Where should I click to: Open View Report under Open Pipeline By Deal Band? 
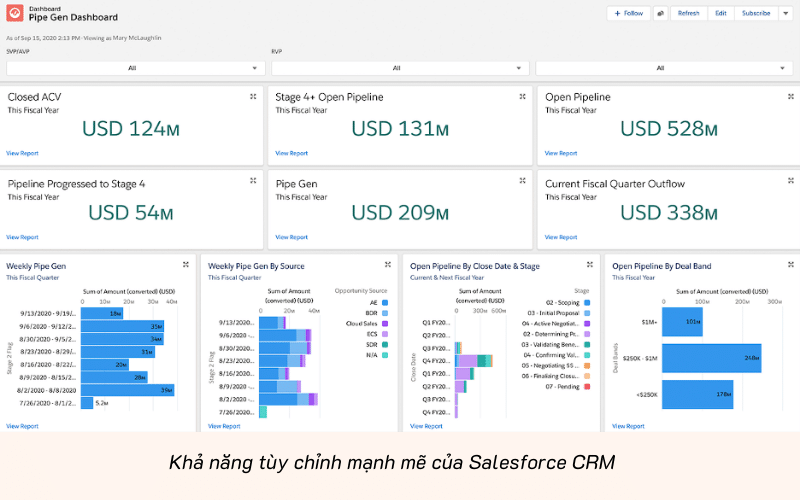tap(628, 426)
